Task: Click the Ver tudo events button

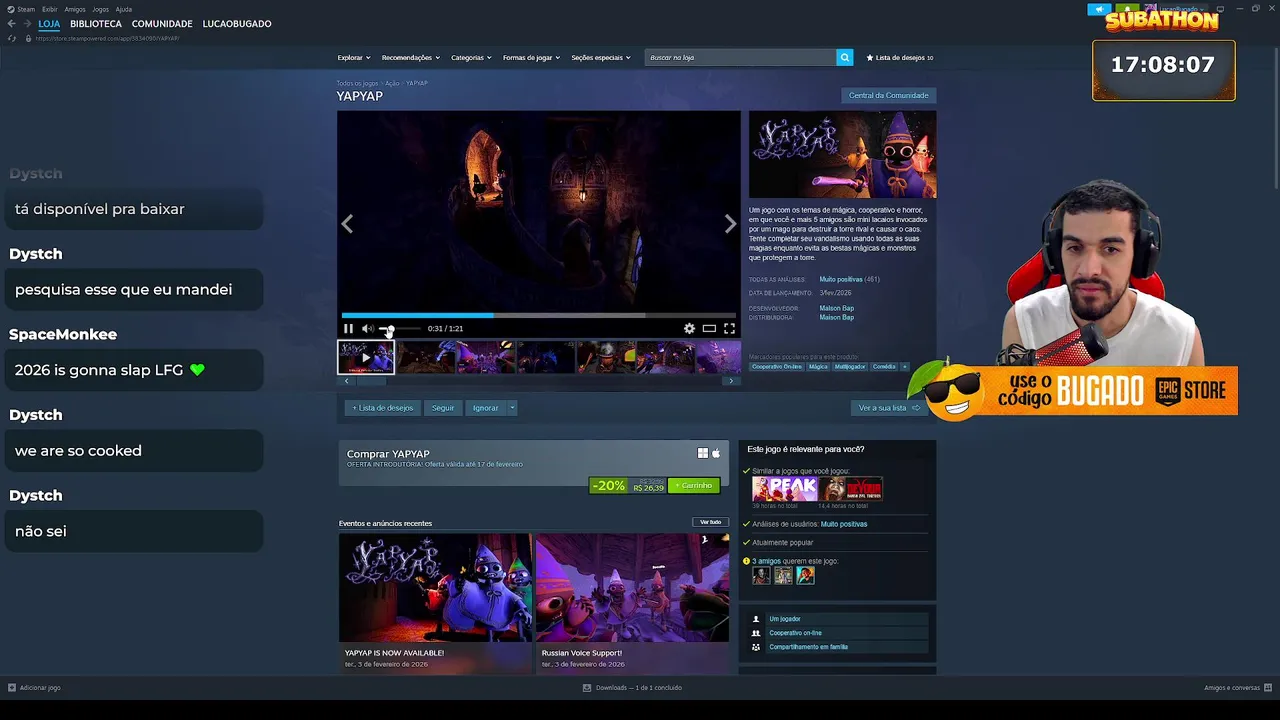Action: 710,522
